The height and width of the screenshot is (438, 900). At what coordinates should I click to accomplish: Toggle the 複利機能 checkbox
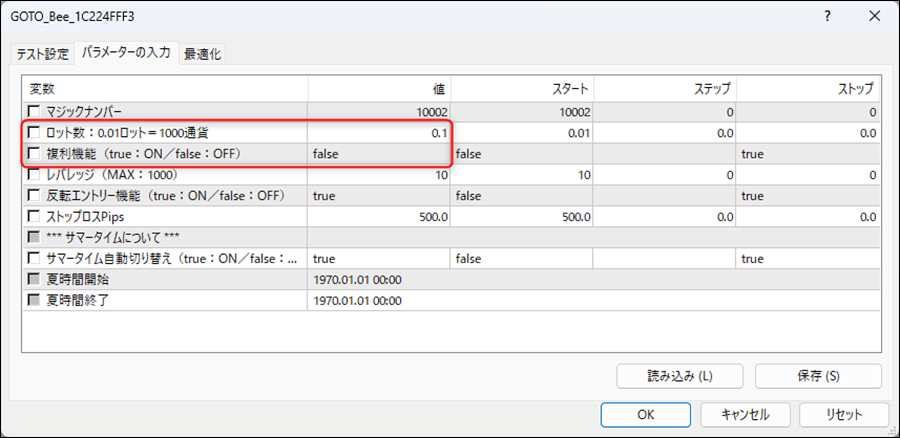point(35,153)
